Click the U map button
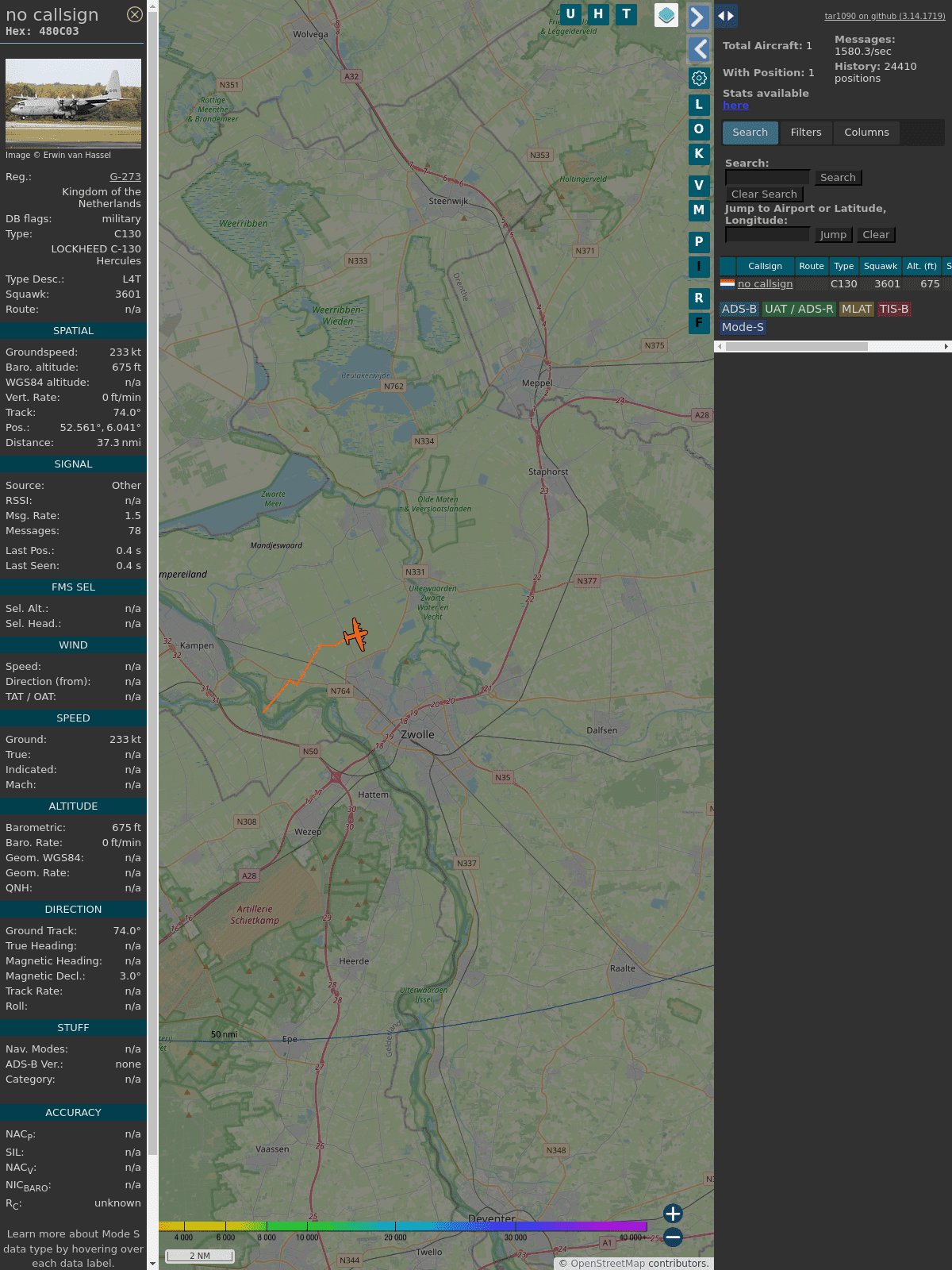The width and height of the screenshot is (952, 1270). 570,13
